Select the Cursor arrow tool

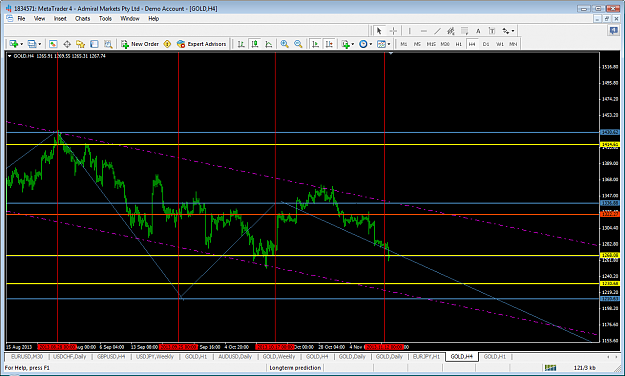[x=379, y=31]
